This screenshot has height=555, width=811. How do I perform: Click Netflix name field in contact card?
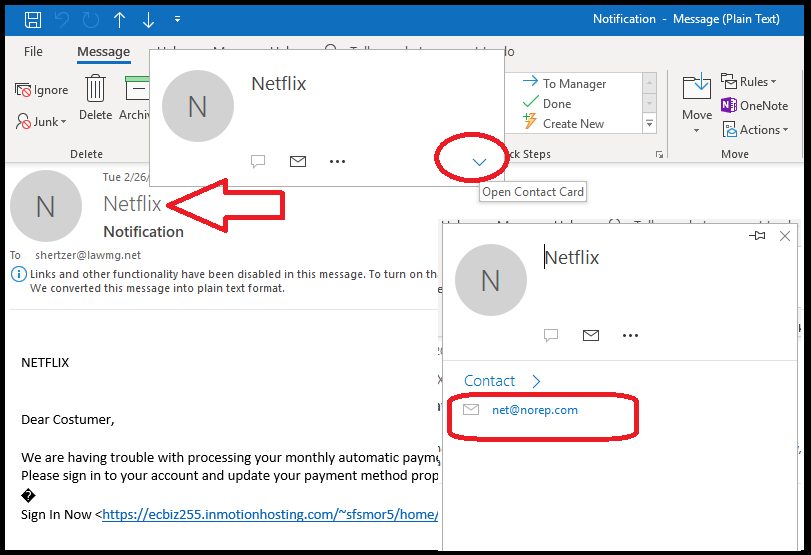[572, 258]
